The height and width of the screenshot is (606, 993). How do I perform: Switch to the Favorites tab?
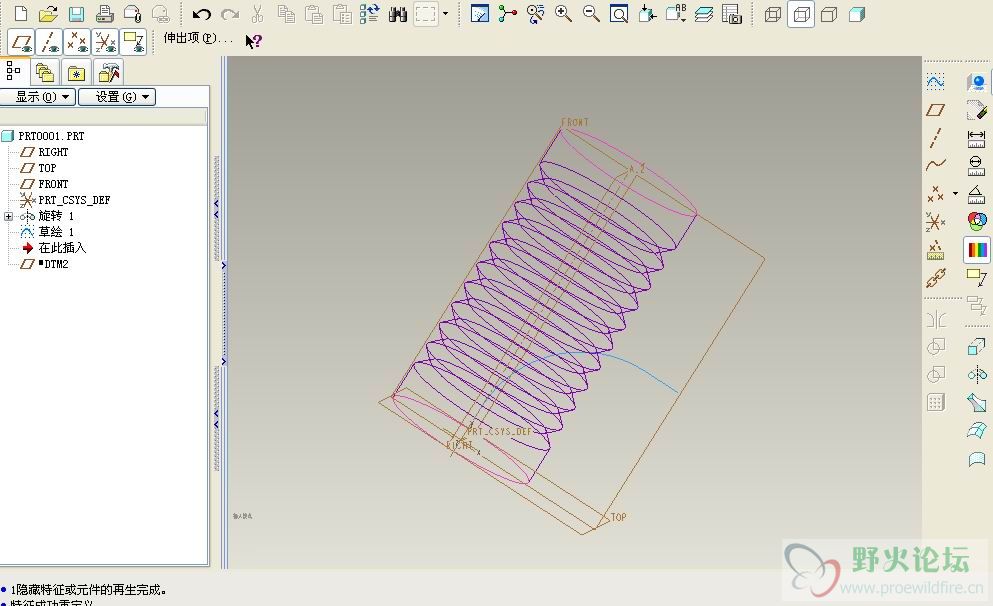tap(77, 73)
